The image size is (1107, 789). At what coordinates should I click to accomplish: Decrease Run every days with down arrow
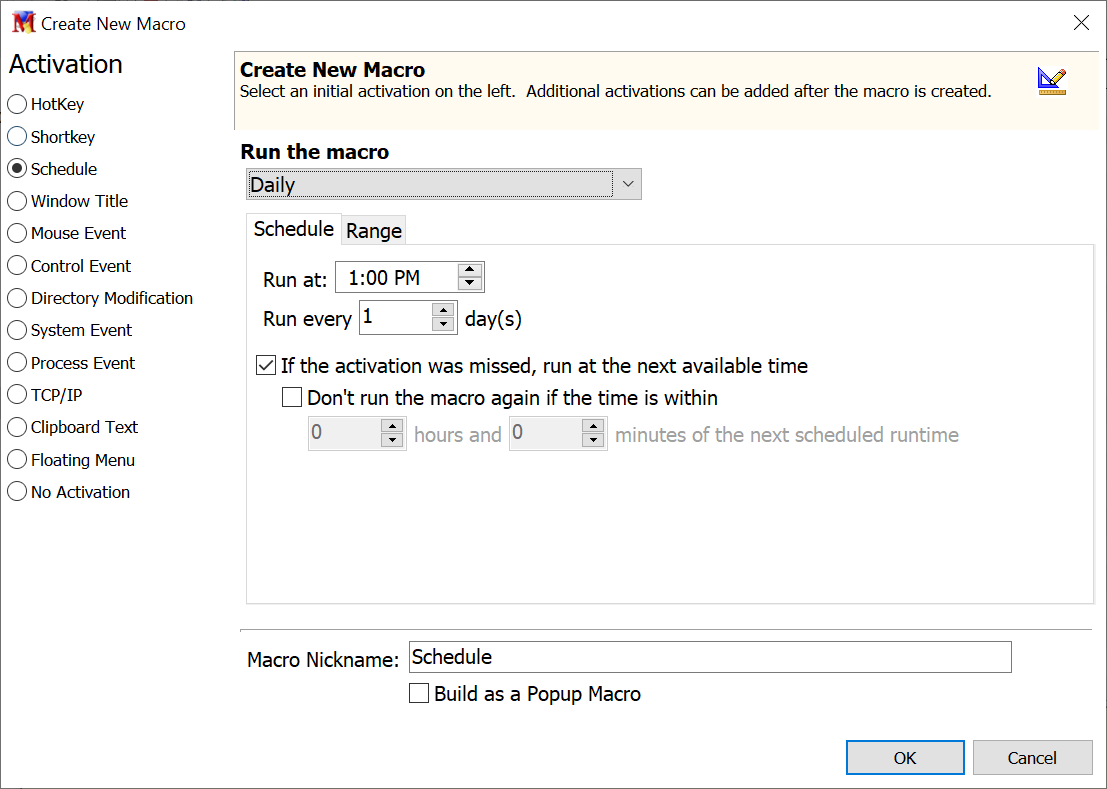tap(444, 325)
